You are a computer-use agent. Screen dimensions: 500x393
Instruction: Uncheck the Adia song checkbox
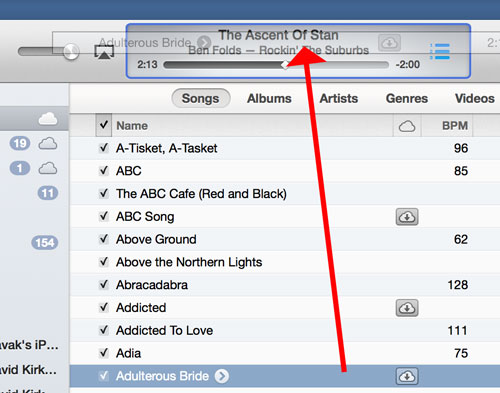(104, 353)
